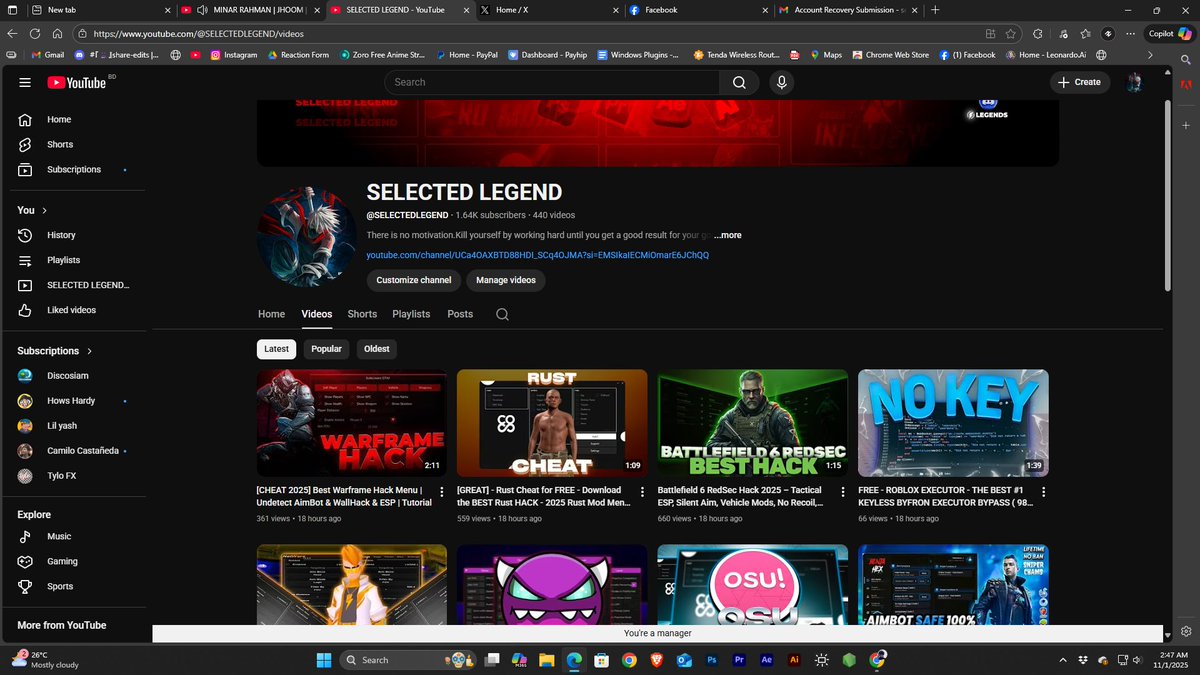The width and height of the screenshot is (1200, 675).
Task: Click the Manage videos button
Action: pos(506,280)
